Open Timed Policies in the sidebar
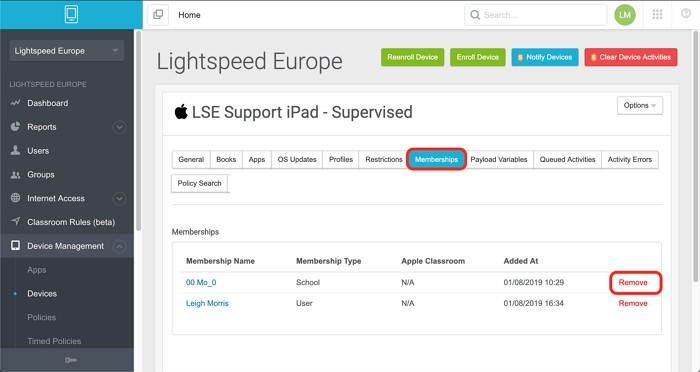 coord(54,341)
